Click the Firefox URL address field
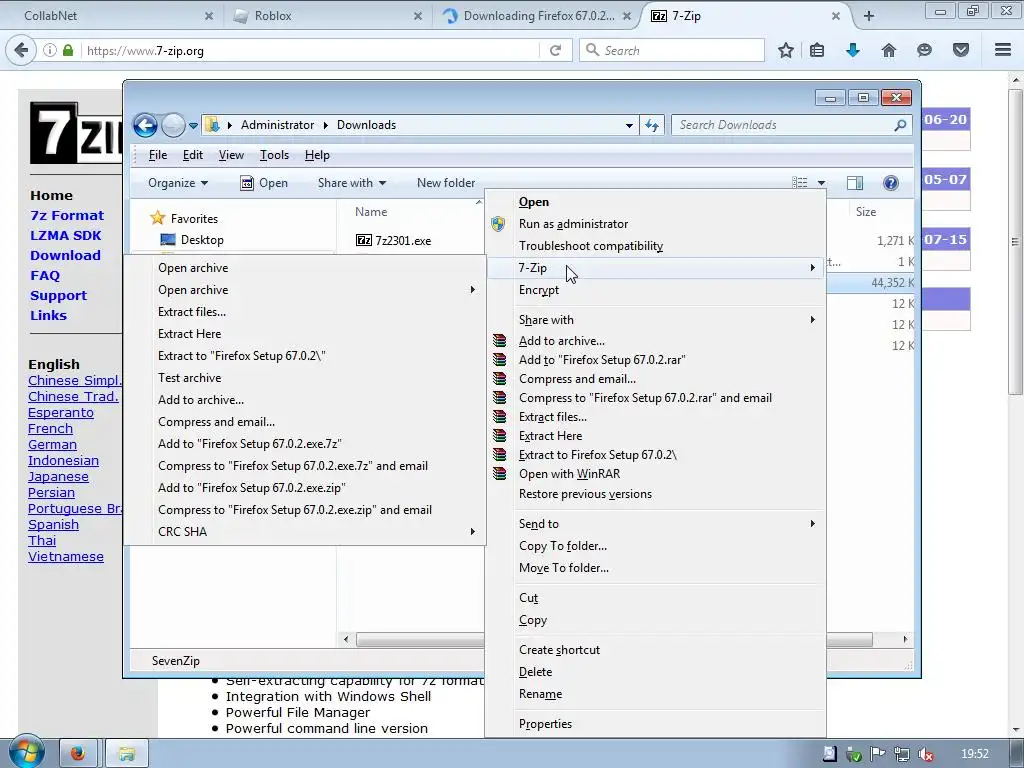 click(x=311, y=50)
